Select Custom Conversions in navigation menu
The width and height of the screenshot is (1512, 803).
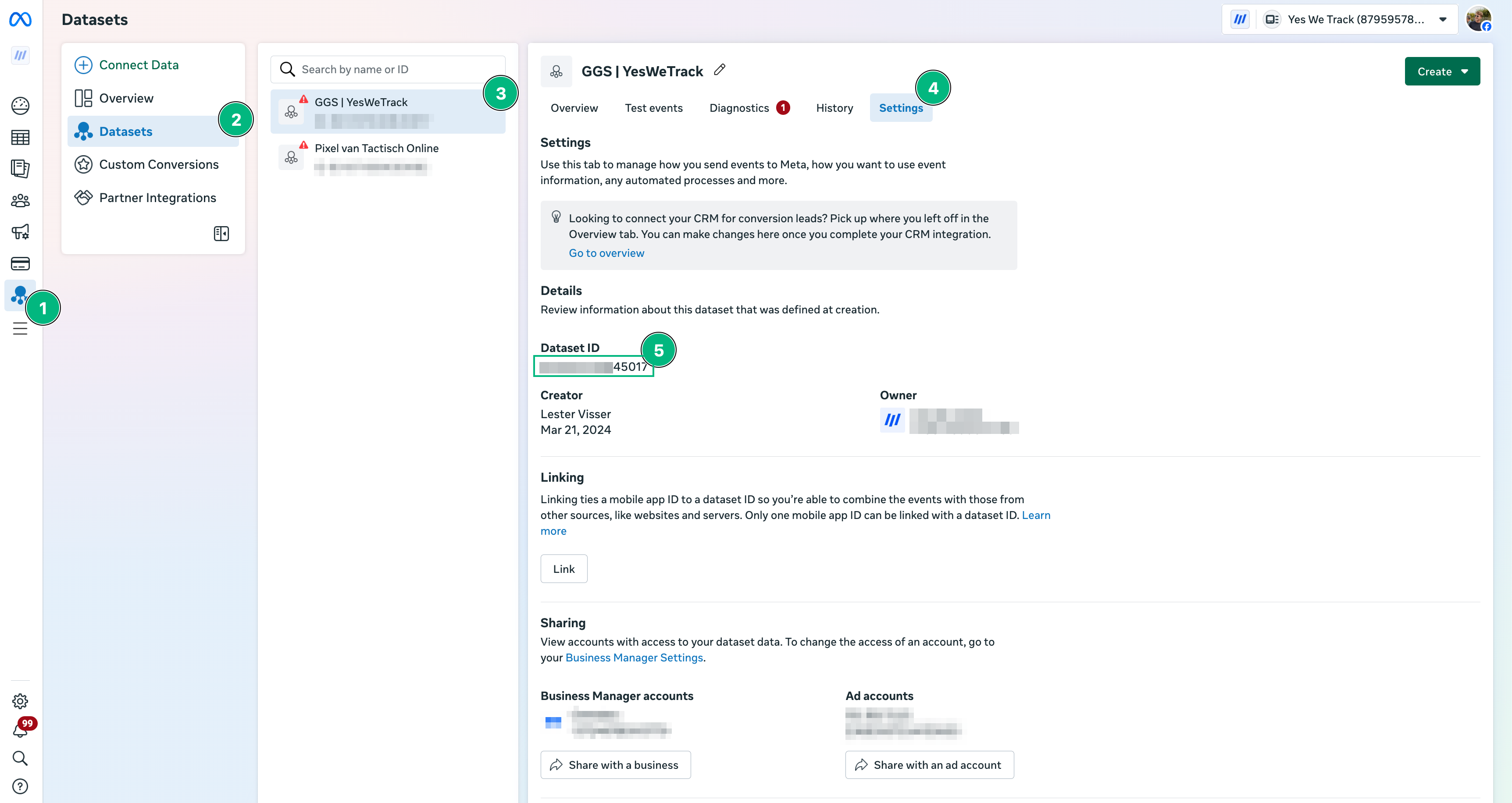pos(158,164)
